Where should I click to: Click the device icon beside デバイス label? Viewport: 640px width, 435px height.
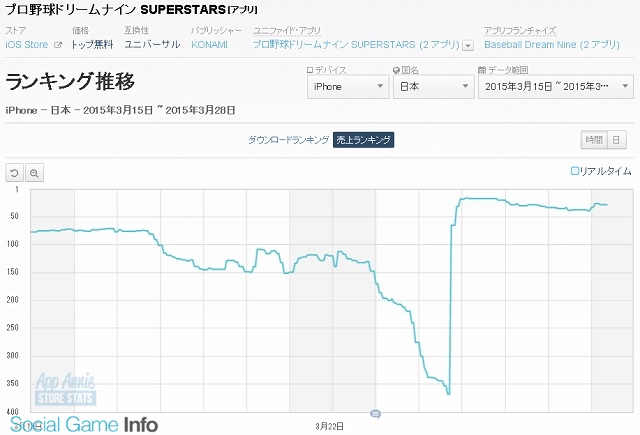310,70
